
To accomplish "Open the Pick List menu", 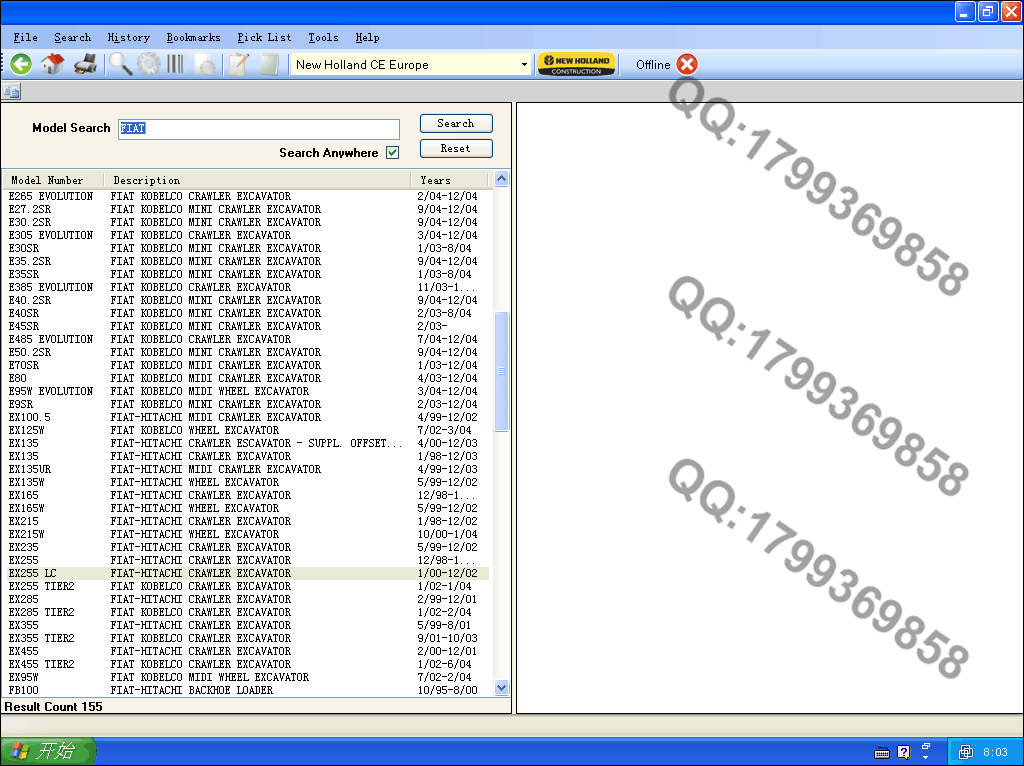I will pyautogui.click(x=264, y=37).
